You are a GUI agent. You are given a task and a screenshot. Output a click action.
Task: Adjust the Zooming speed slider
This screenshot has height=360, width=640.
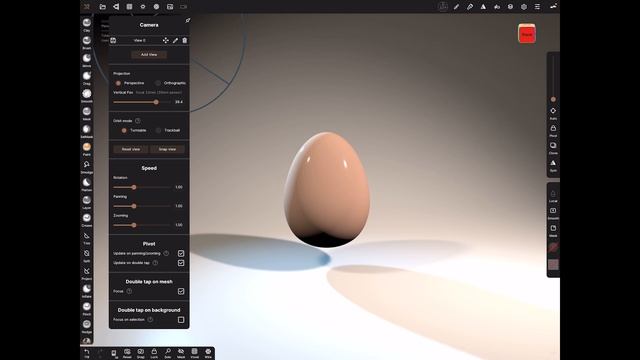(x=142, y=225)
